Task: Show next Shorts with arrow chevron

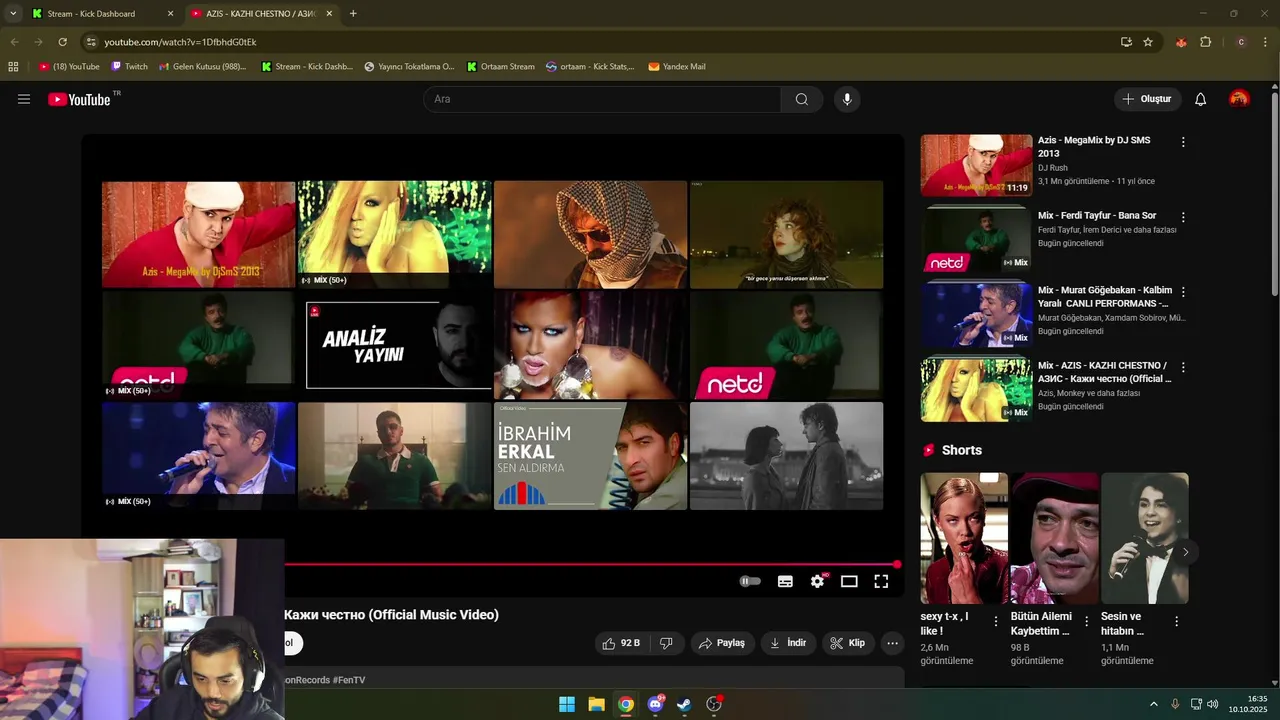Action: [1186, 552]
